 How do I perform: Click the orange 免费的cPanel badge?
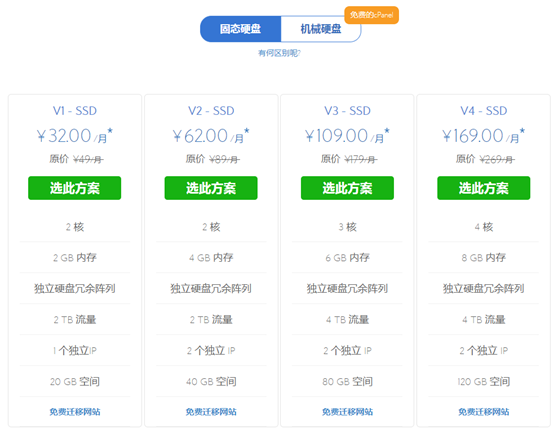[x=371, y=15]
